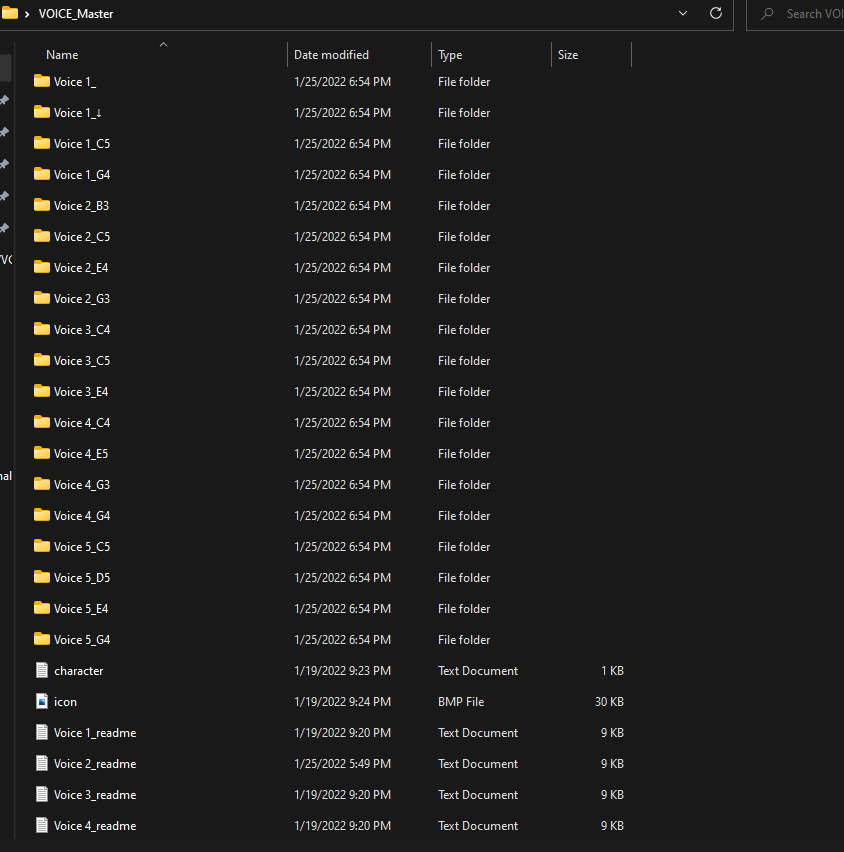Screen dimensions: 844x852
Task: Click the document icon of Voice 4_readme
Action: (x=42, y=825)
